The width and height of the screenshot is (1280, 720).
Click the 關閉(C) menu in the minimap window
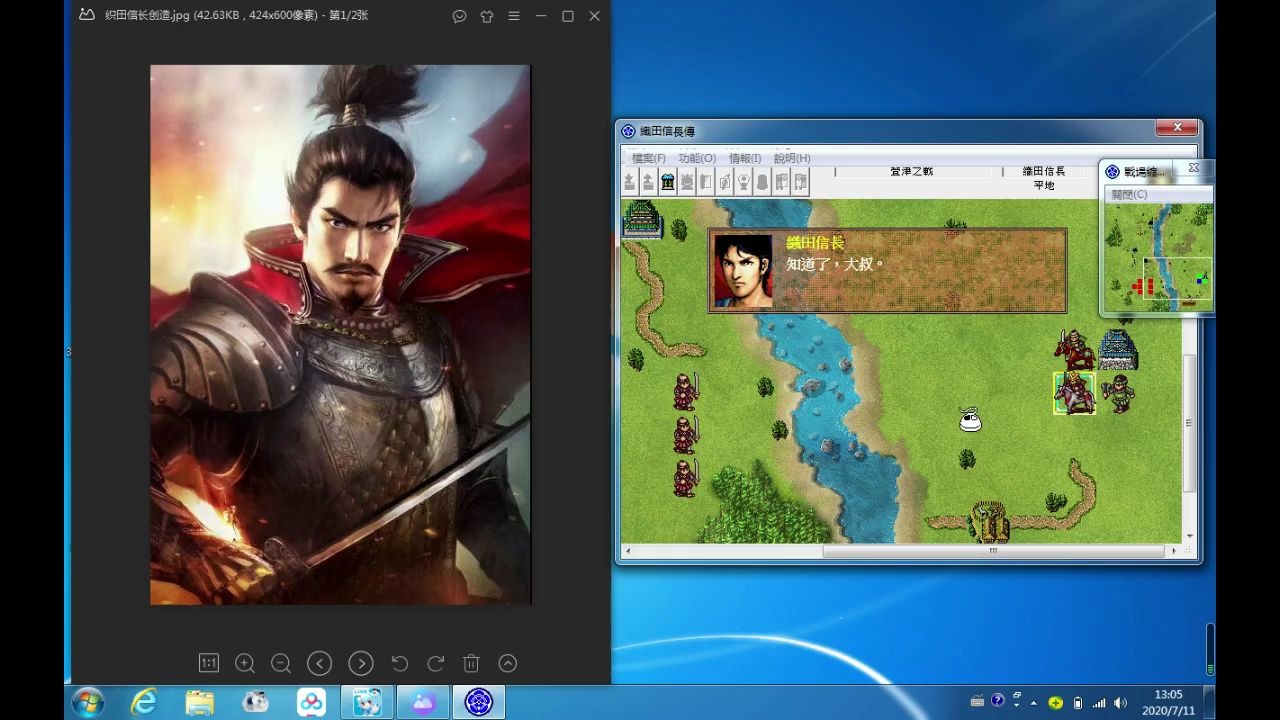click(1129, 195)
